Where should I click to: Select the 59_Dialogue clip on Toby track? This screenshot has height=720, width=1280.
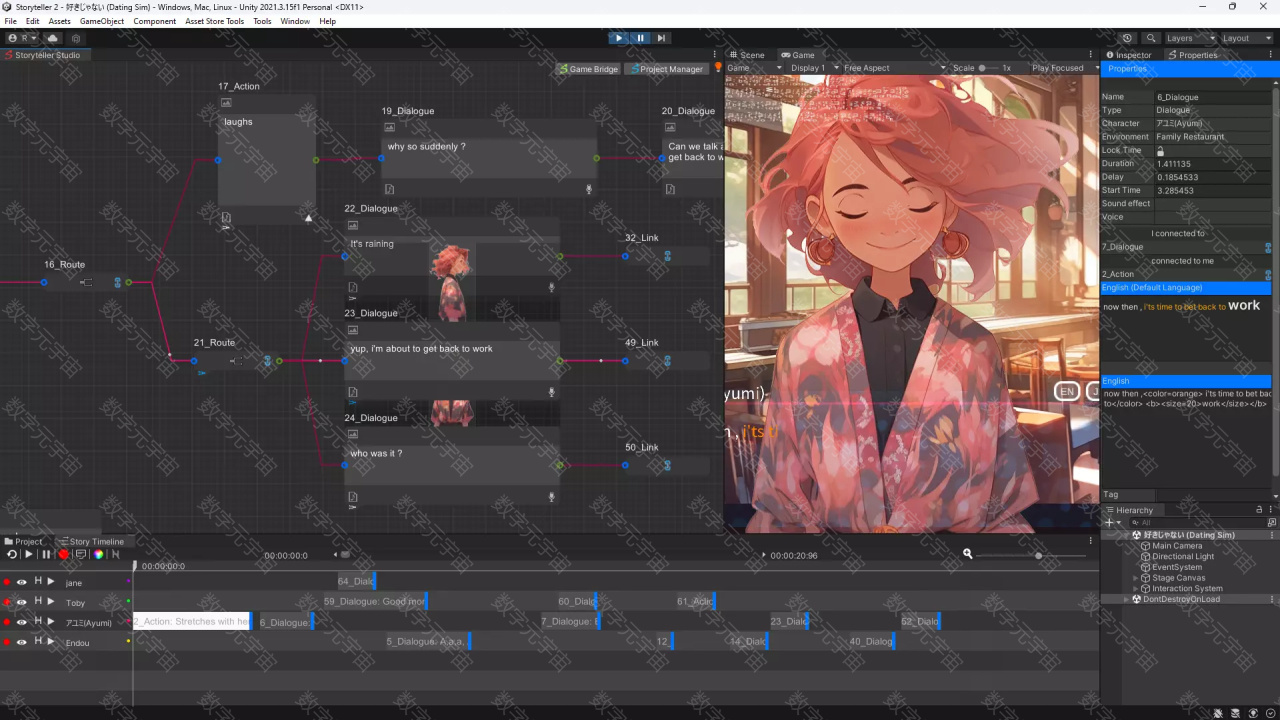coord(375,601)
